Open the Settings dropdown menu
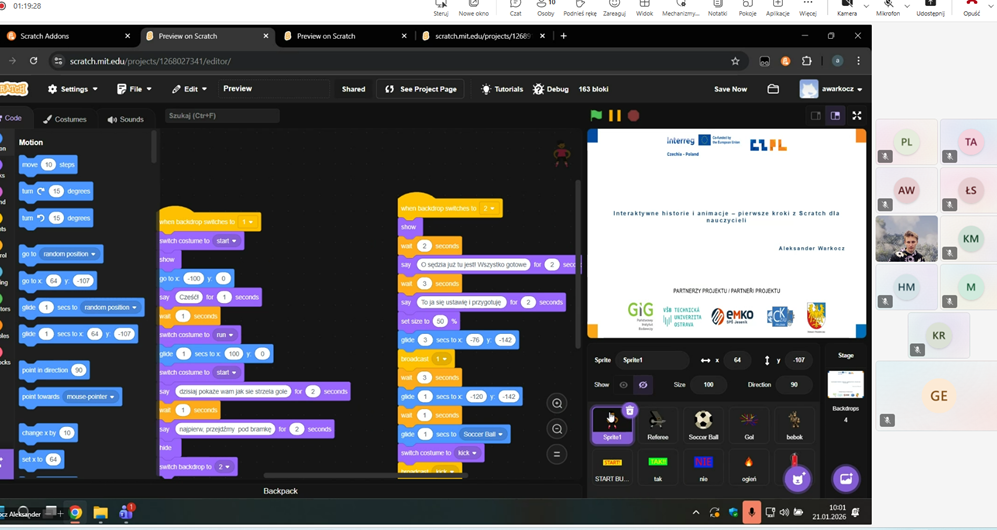Image resolution: width=997 pixels, height=530 pixels. pyautogui.click(x=73, y=89)
